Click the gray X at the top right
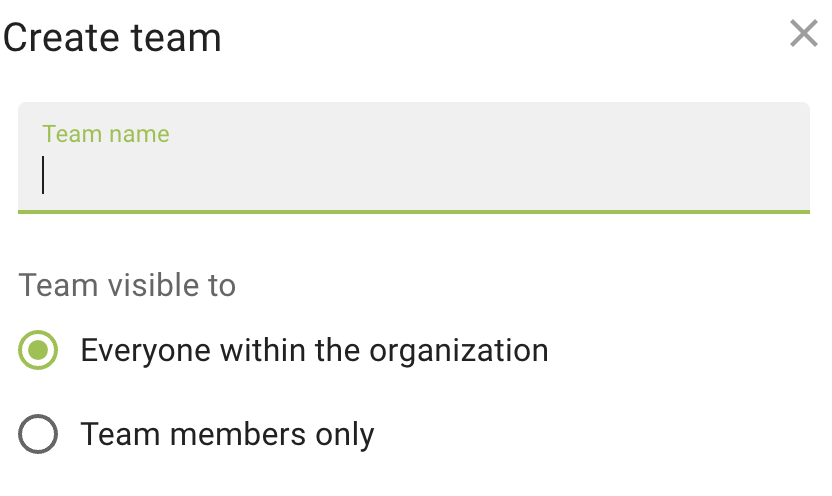Screen dimensions: 832x496 pos(804,34)
